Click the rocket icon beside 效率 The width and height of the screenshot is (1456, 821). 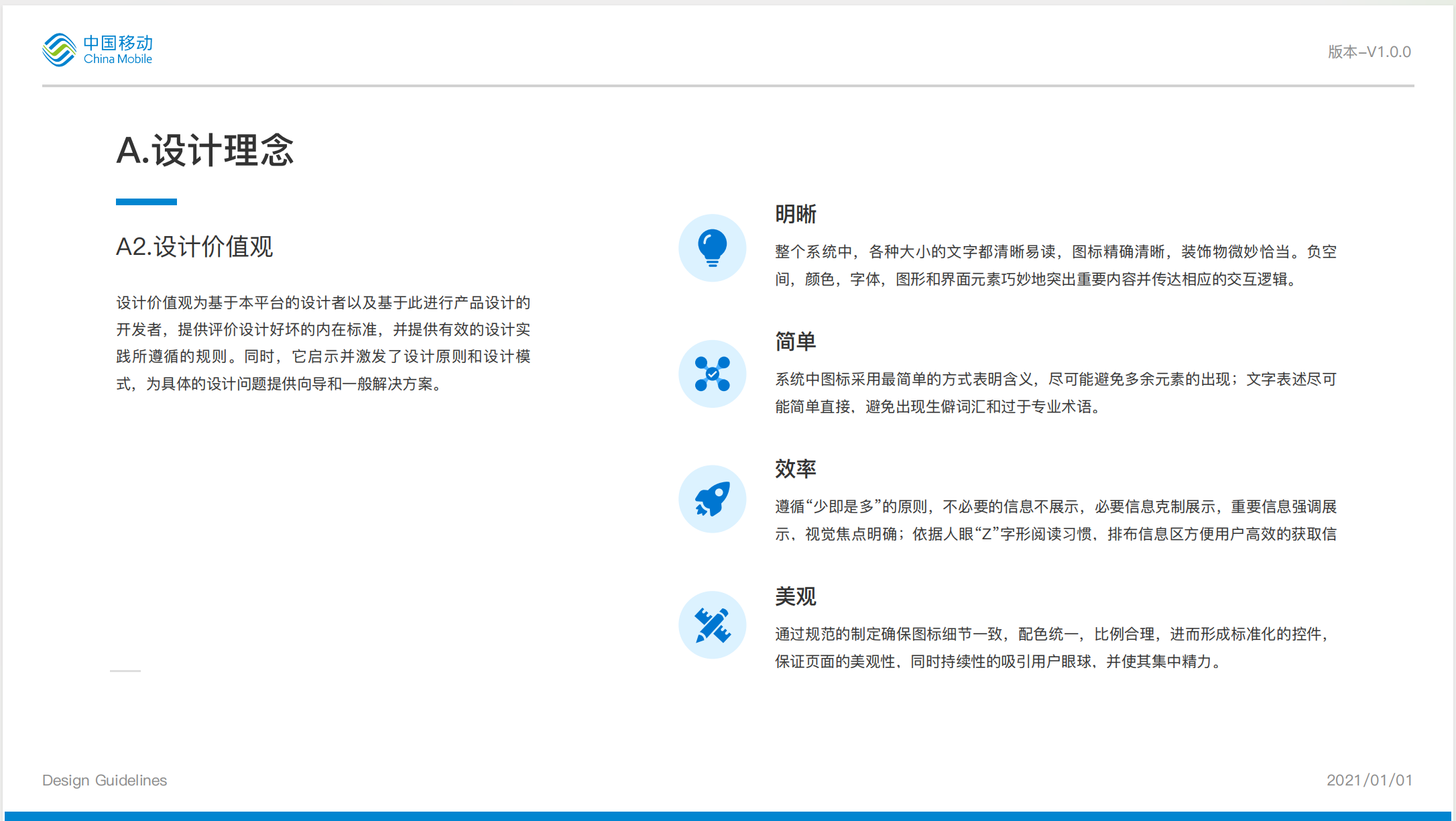712,499
